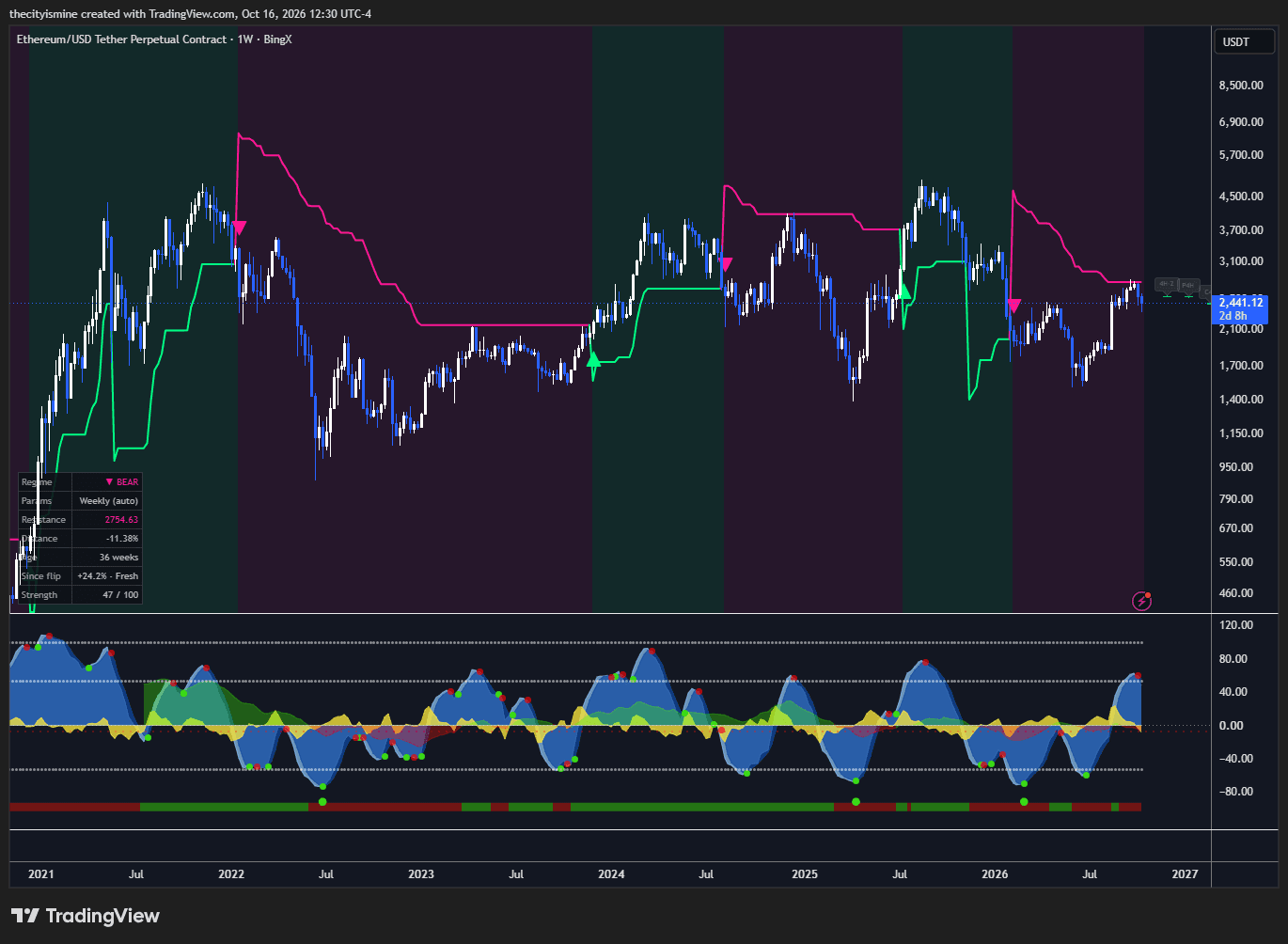
Task: Click the green bullish arrow near July 2025
Action: [x=904, y=292]
